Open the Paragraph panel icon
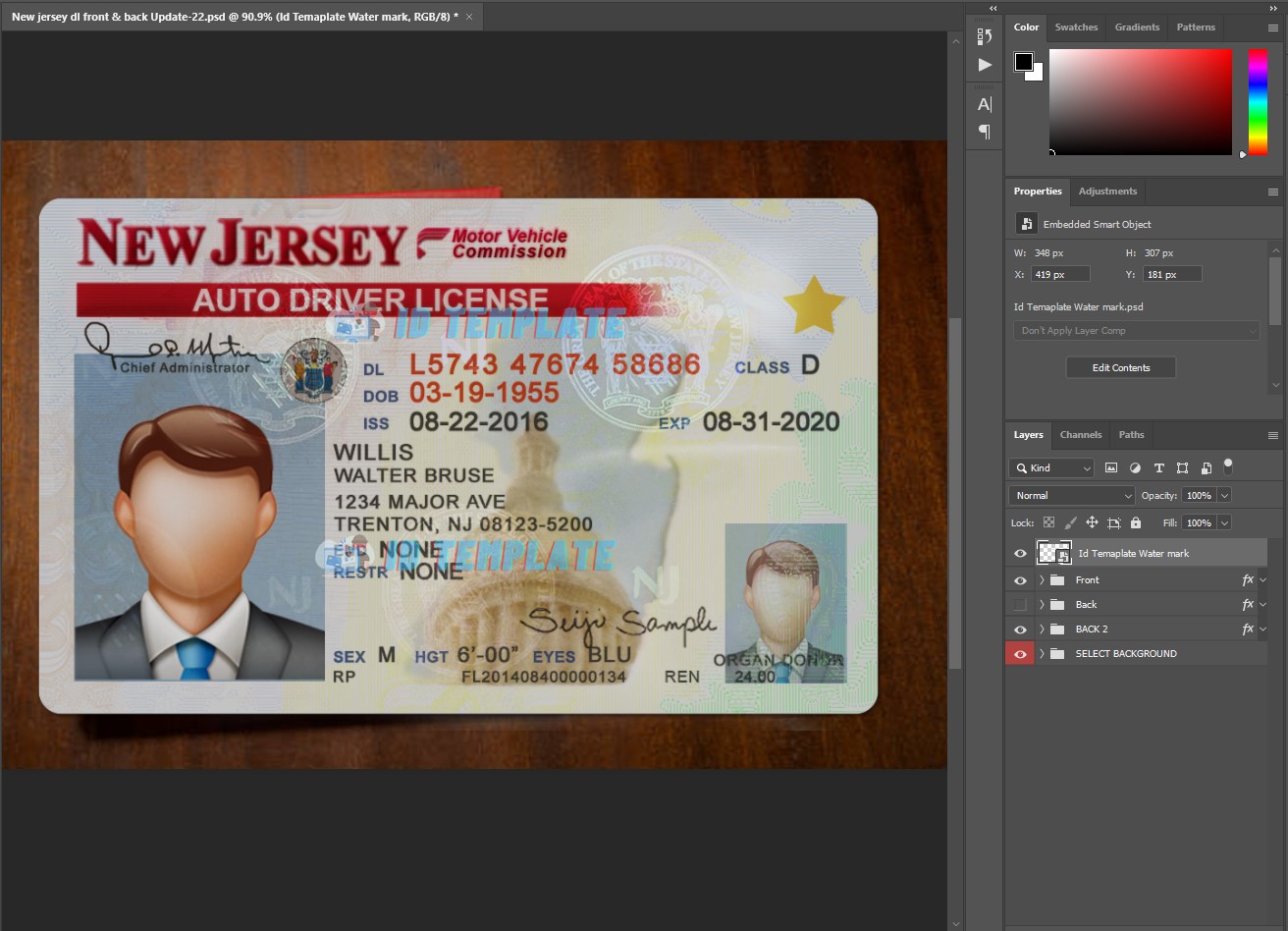Screen dimensions: 1288x931 click(x=985, y=131)
